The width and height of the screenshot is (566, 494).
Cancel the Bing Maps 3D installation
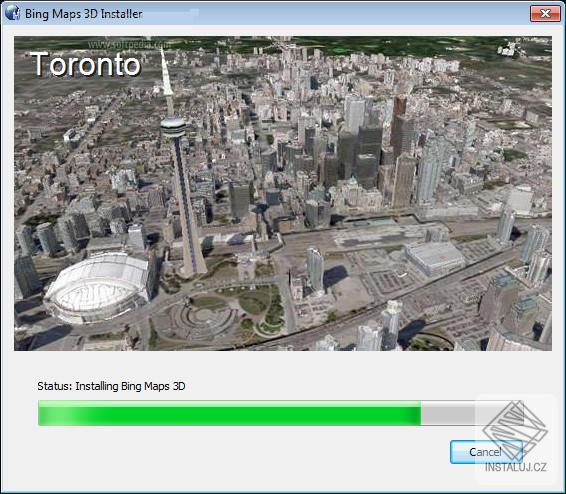[486, 452]
